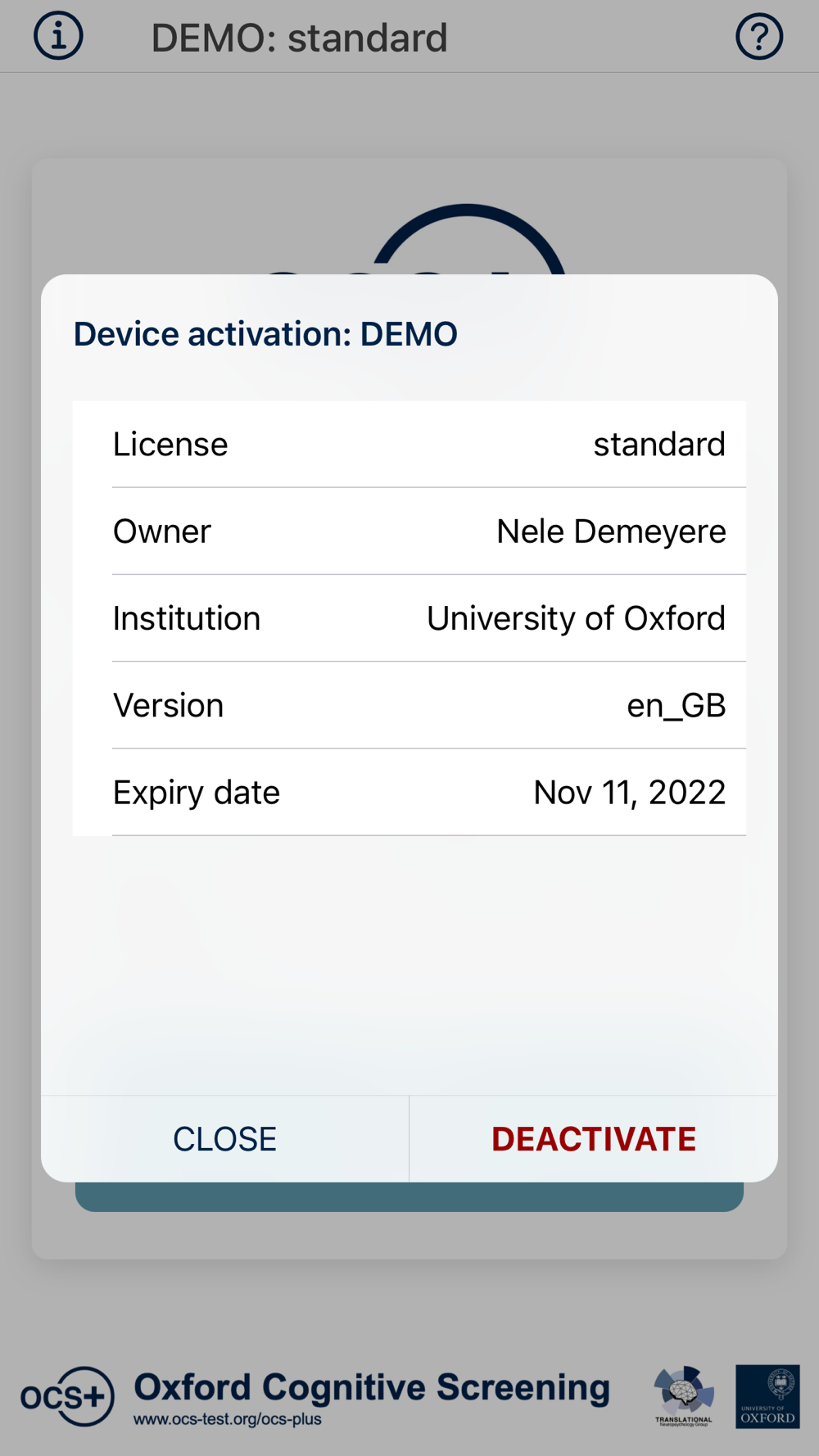Viewport: 819px width, 1456px height.
Task: Open the www.ocs-test.org/ocs-plus link
Action: (228, 1419)
